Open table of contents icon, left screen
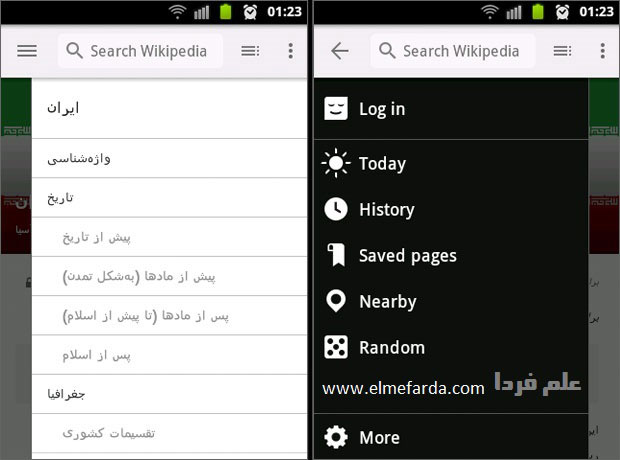The width and height of the screenshot is (620, 460). (x=250, y=51)
